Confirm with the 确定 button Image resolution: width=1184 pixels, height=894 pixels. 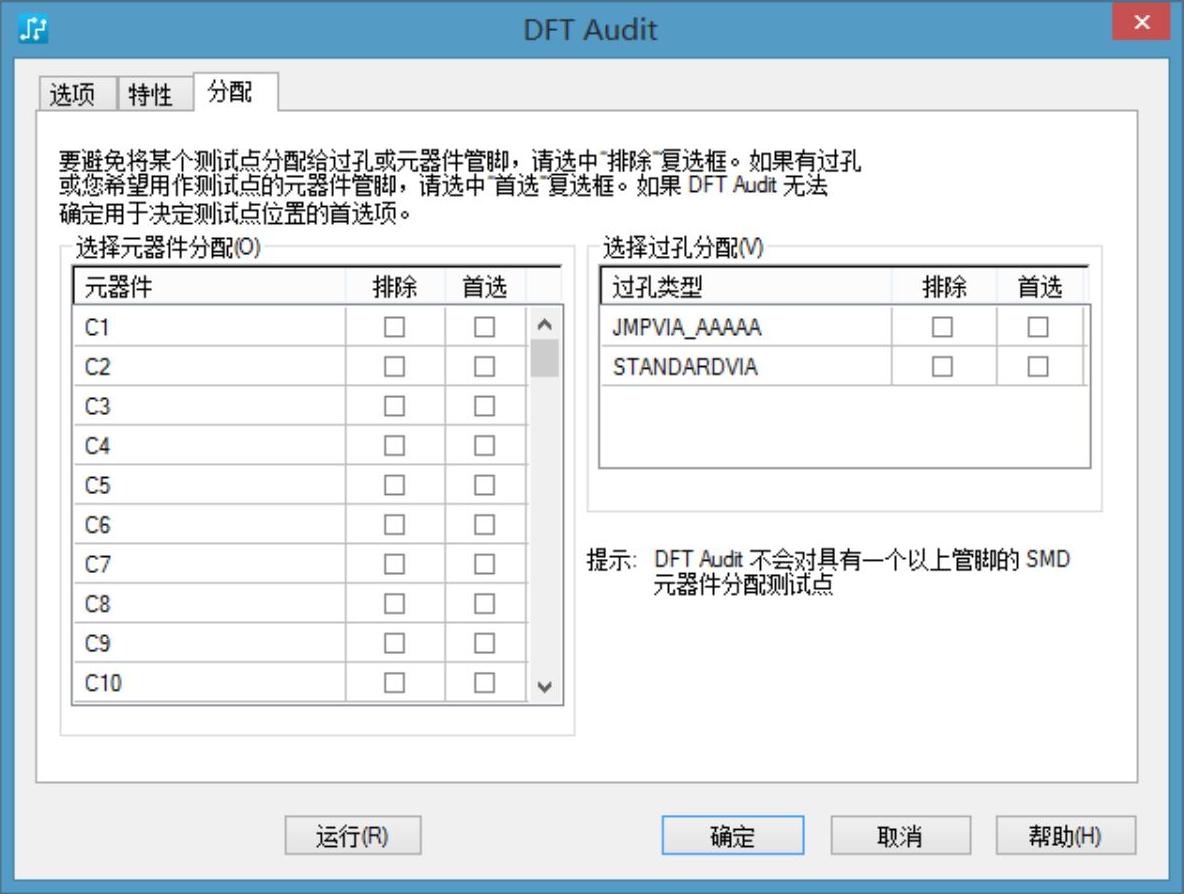pos(732,837)
